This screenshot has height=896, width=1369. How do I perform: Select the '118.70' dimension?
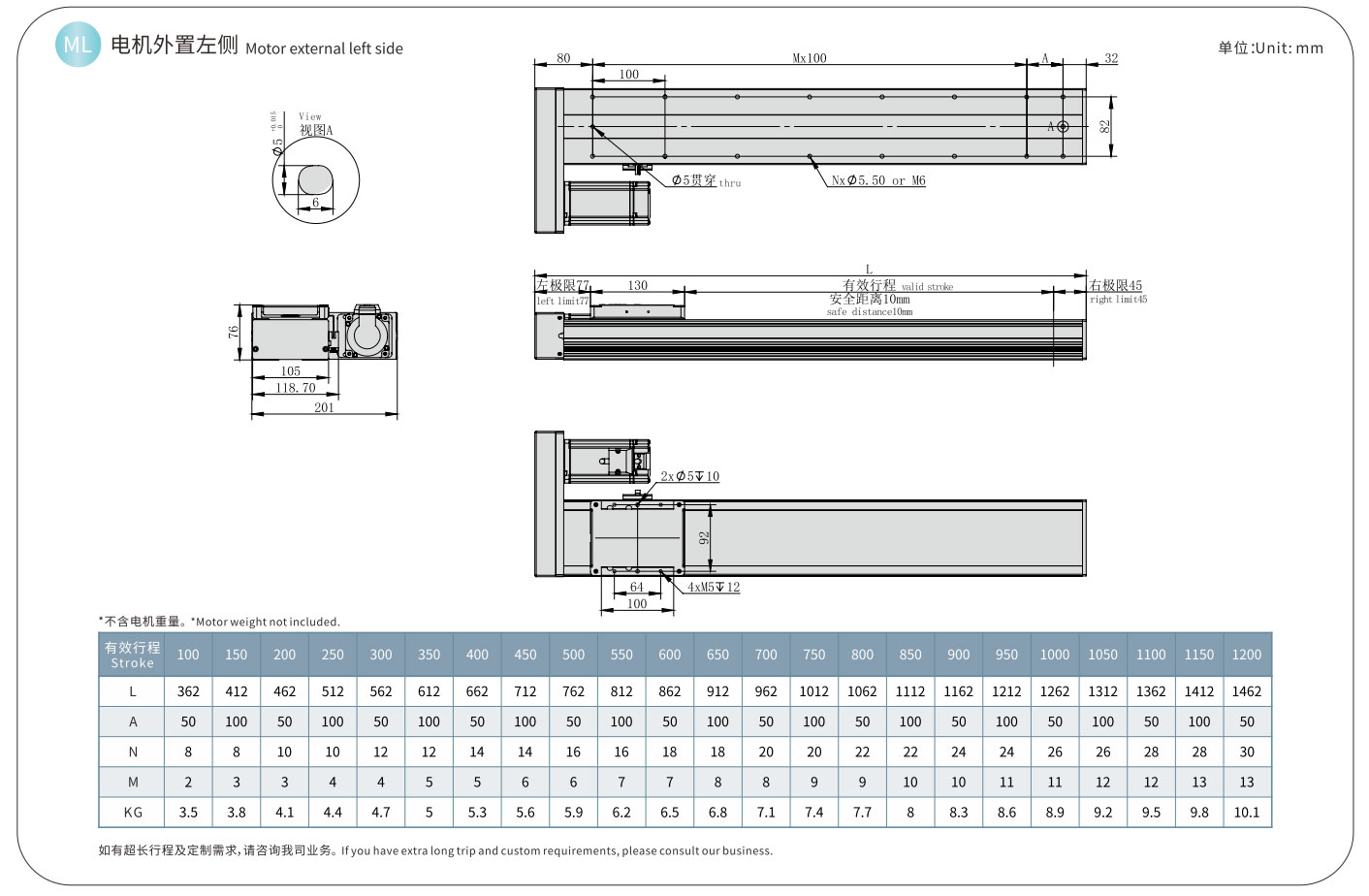click(296, 388)
